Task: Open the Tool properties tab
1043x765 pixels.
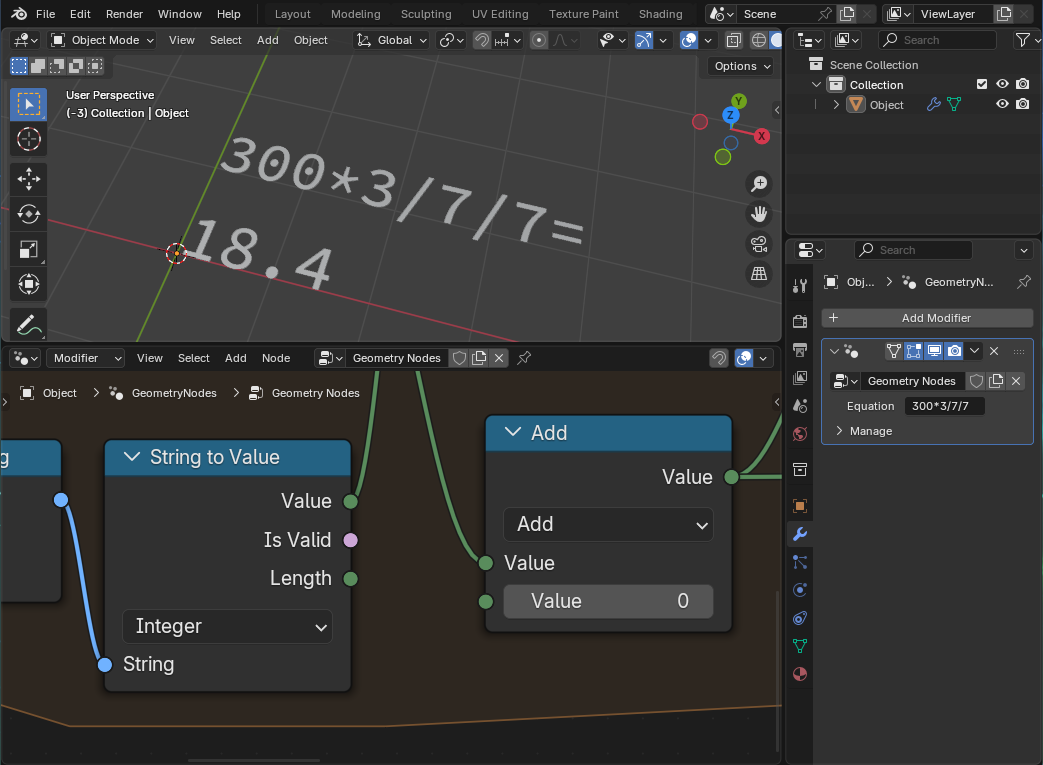Action: [800, 286]
